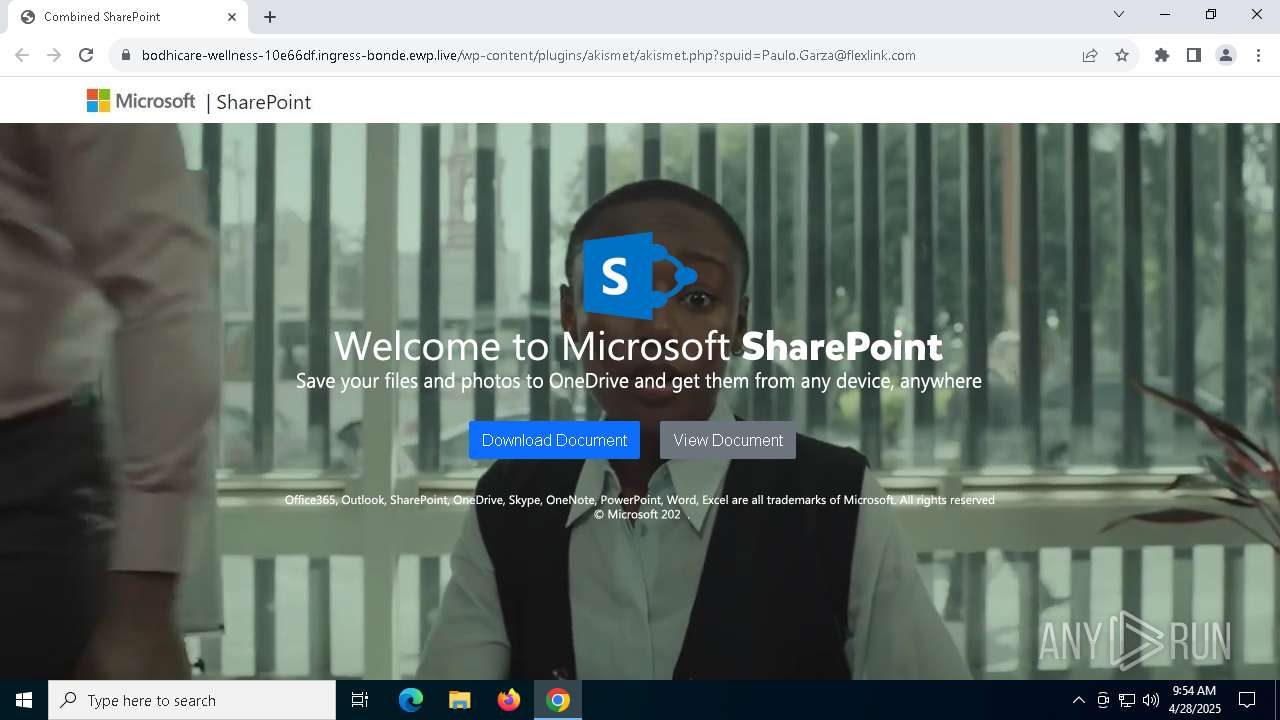The image size is (1280, 720).
Task: Open the clock showing 9:54 AM
Action: click(x=1195, y=700)
